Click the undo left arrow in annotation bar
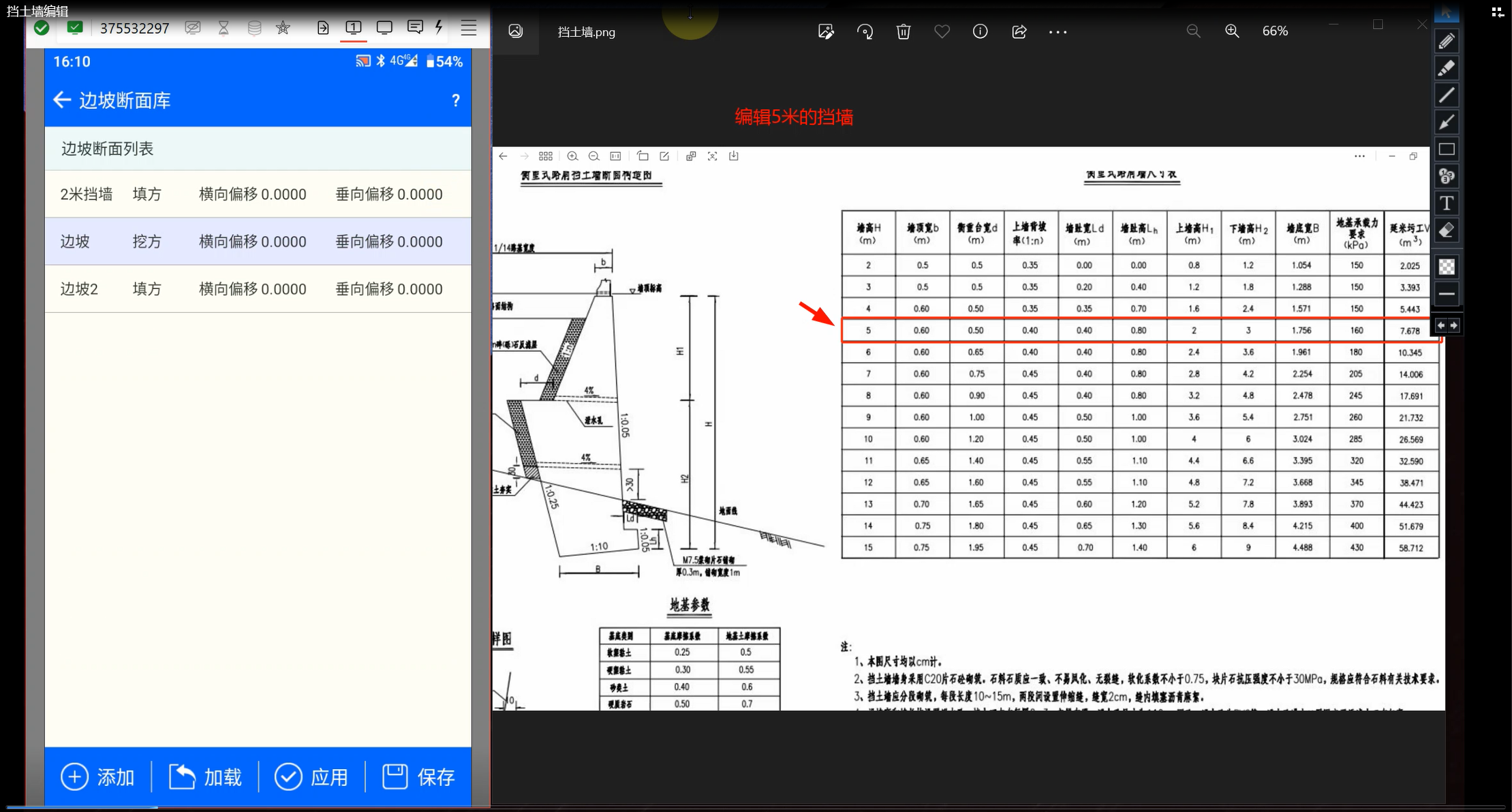The height and width of the screenshot is (812, 1512). coord(1440,326)
